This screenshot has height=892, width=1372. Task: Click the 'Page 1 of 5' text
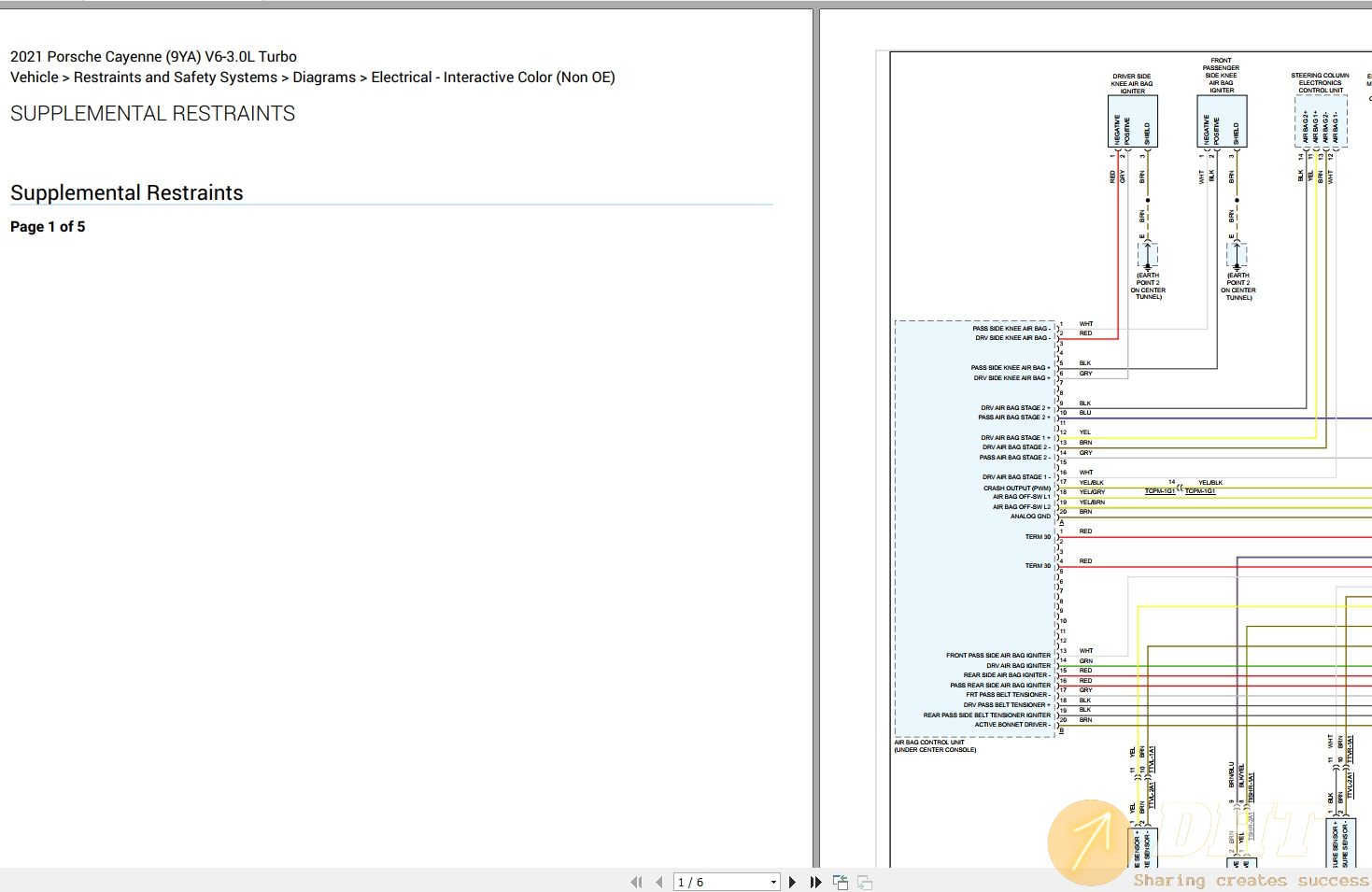[48, 227]
